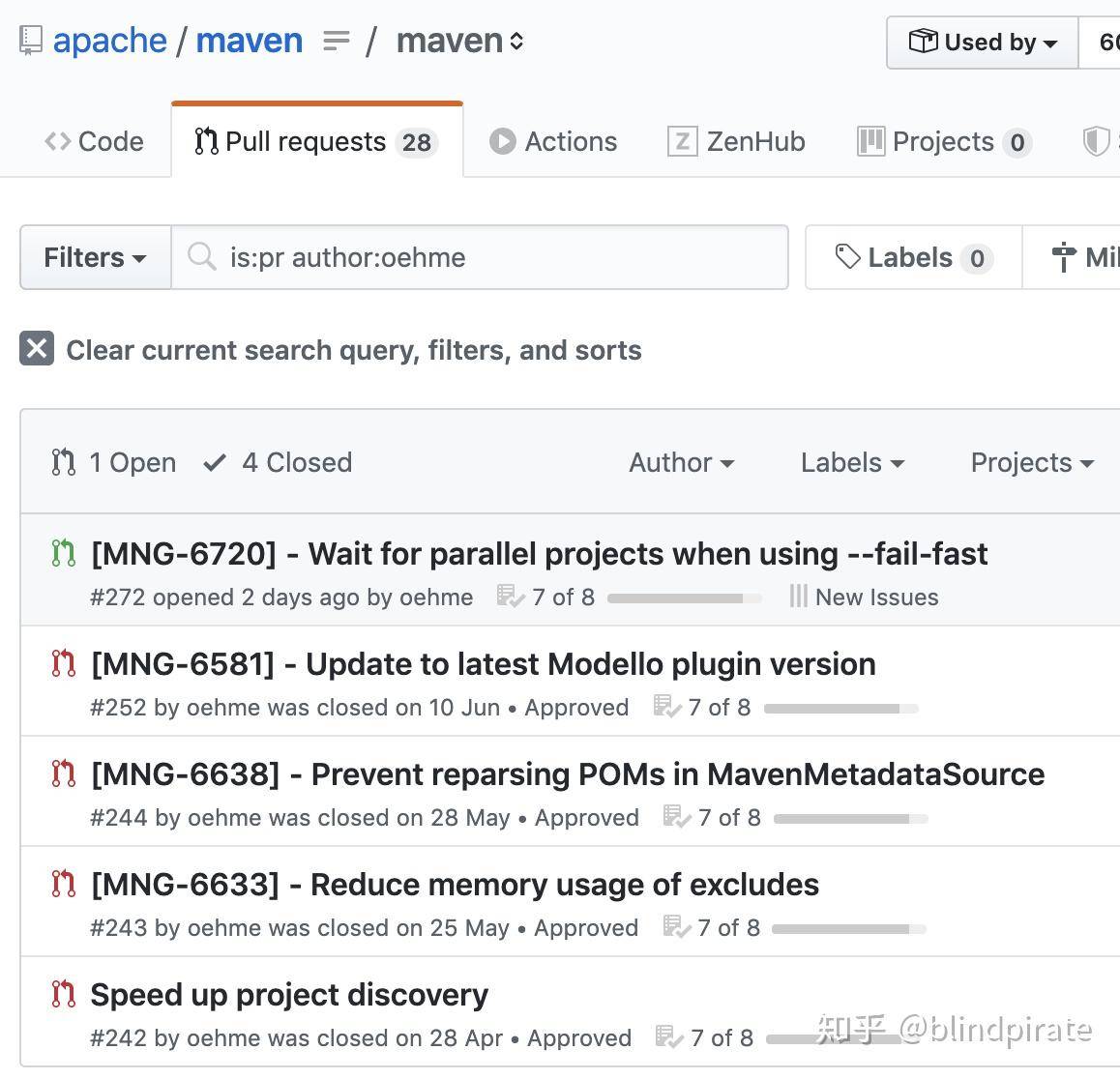Image resolution: width=1120 pixels, height=1079 pixels.
Task: Switch to the Code tab
Action: [94, 141]
